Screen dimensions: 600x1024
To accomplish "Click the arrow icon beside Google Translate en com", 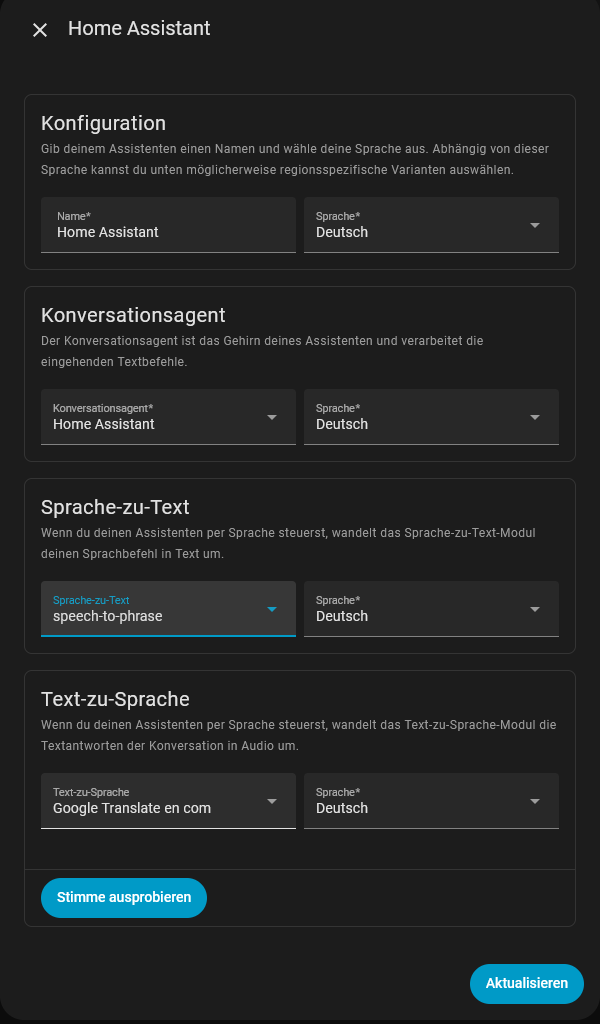I will pos(272,801).
